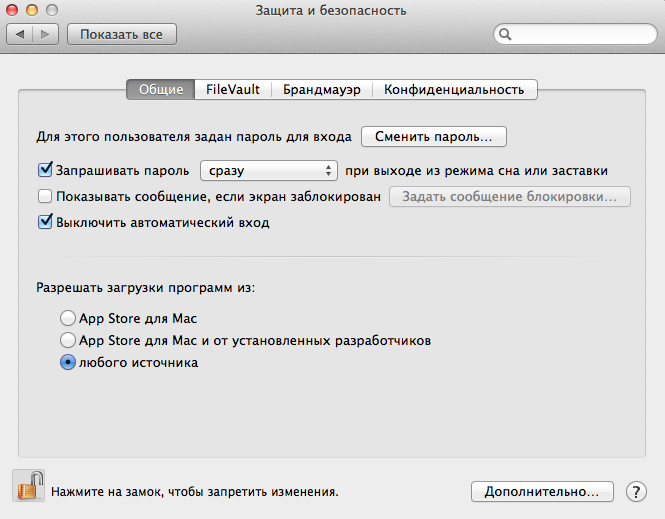Click into the search field
This screenshot has height=519, width=665.
click(575, 34)
